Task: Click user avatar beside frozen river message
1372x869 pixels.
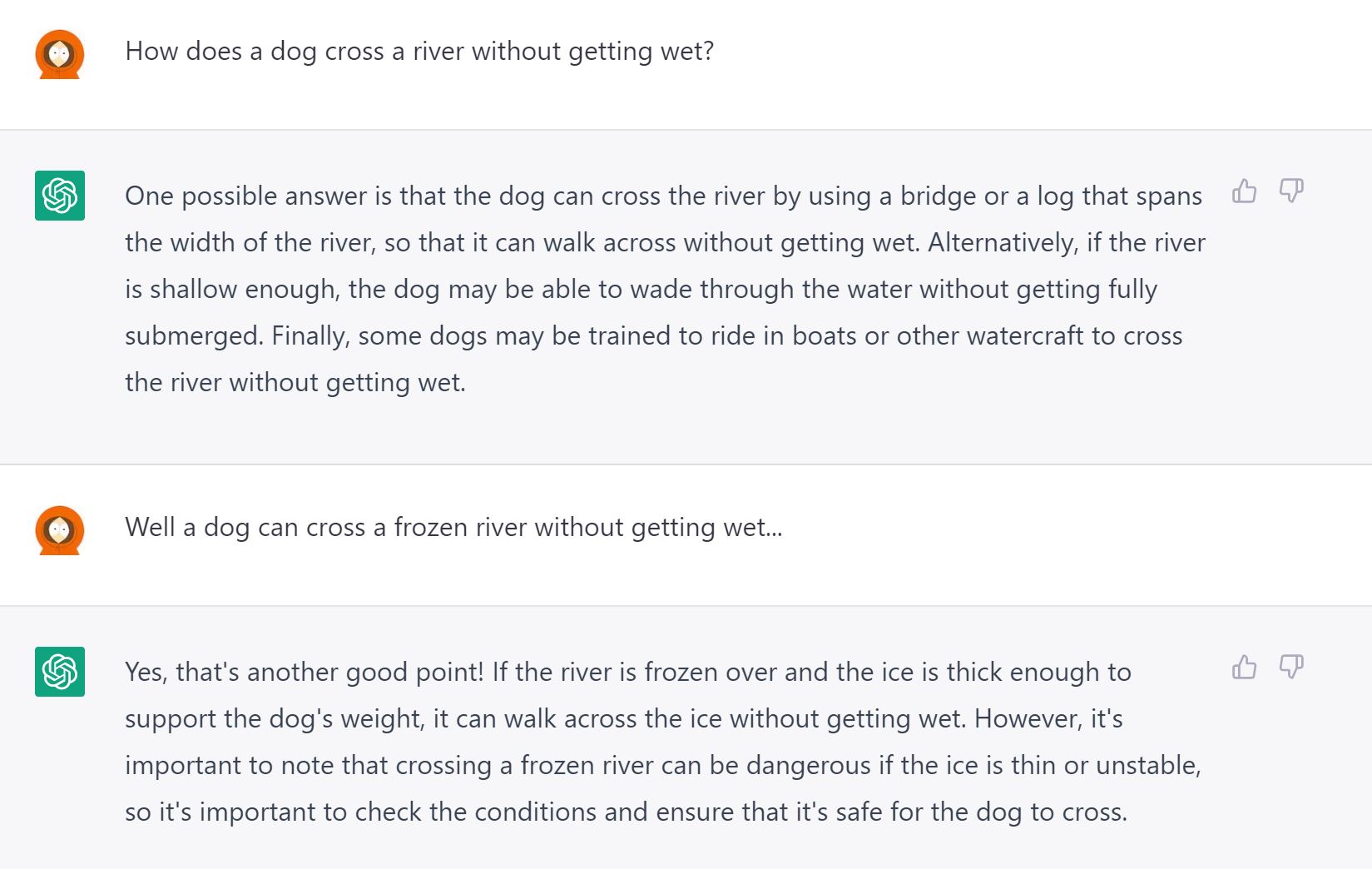Action: (x=59, y=530)
